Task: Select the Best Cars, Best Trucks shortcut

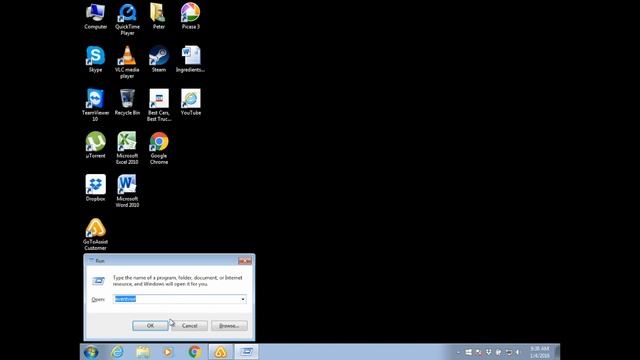Action: click(159, 105)
